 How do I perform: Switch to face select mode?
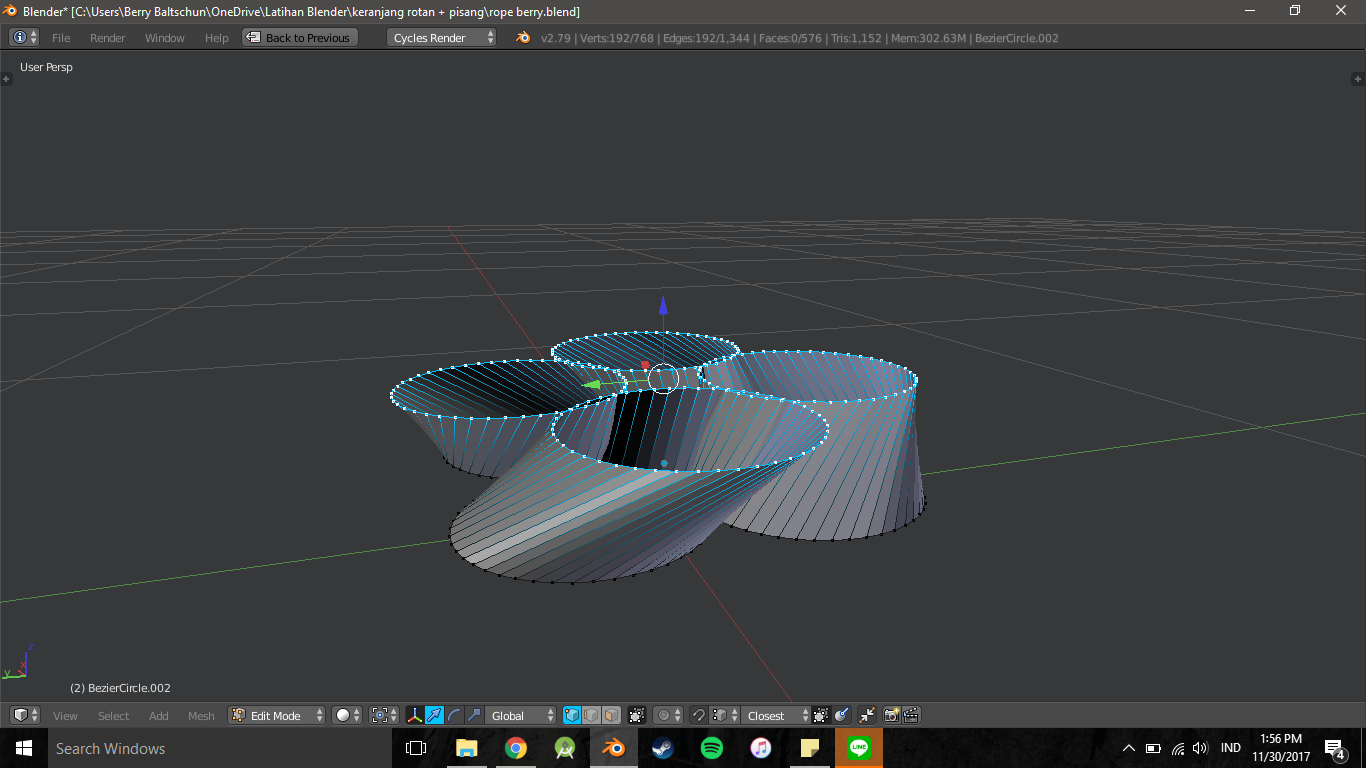611,715
